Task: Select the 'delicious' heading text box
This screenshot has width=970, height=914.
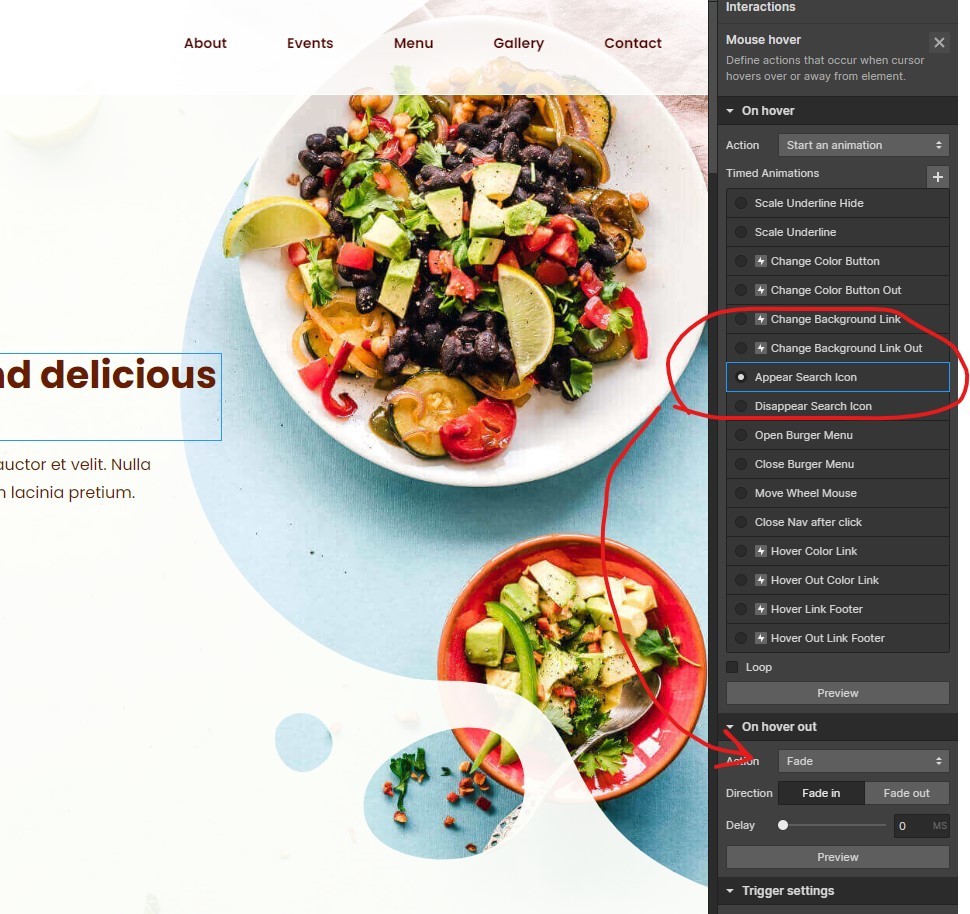Action: point(110,397)
